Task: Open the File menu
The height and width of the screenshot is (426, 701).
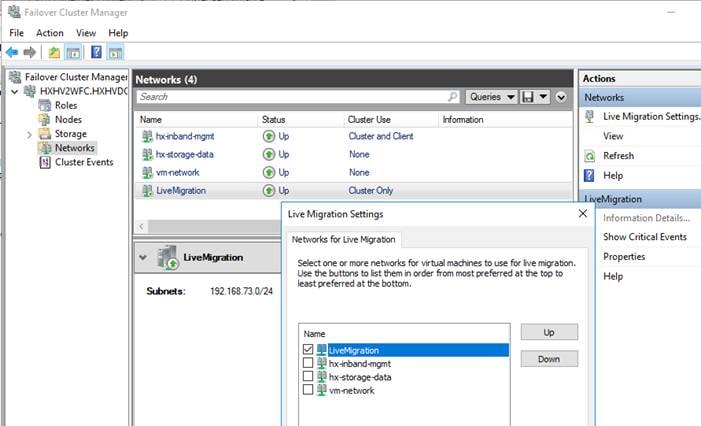Action: (x=17, y=33)
